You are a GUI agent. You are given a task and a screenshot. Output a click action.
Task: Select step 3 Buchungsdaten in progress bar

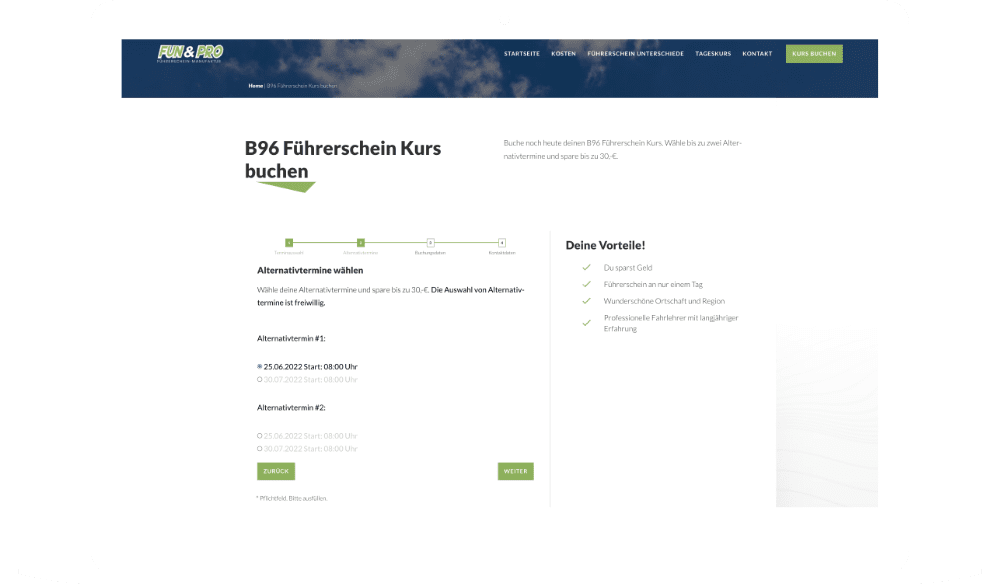pos(430,242)
